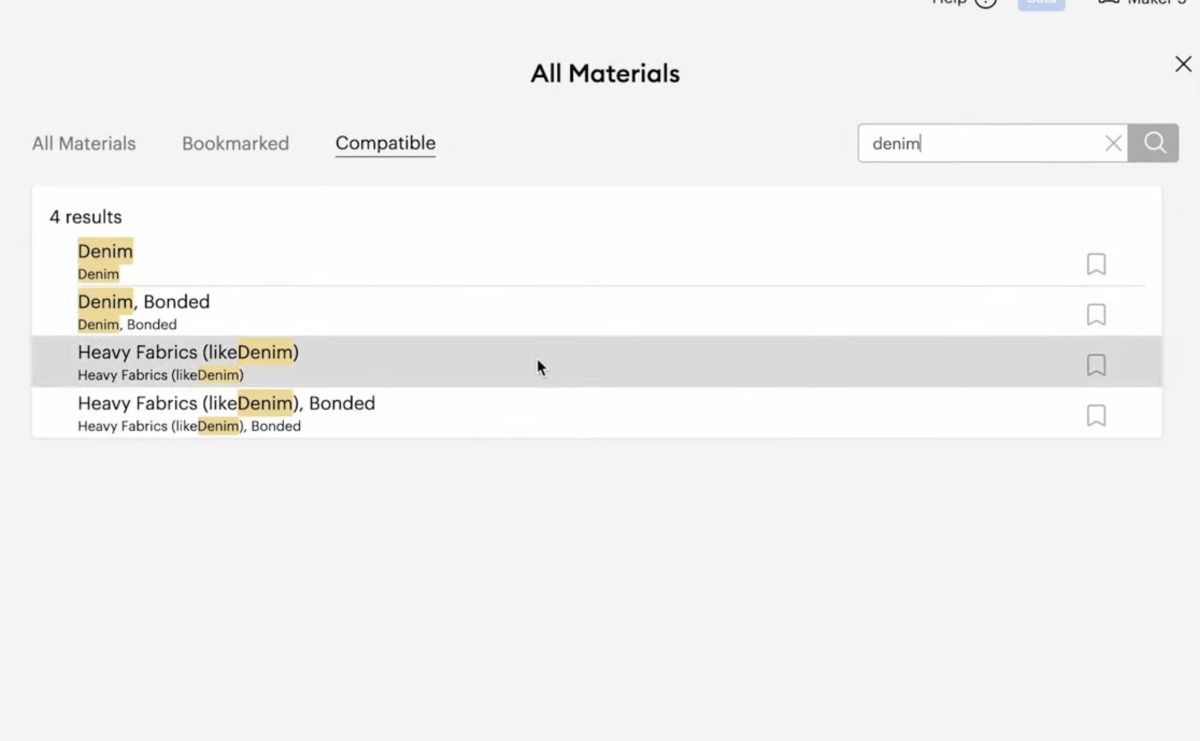The height and width of the screenshot is (741, 1200).
Task: Bookmark Heavy Fabrics (like Denim), Bonded
Action: coord(1096,415)
